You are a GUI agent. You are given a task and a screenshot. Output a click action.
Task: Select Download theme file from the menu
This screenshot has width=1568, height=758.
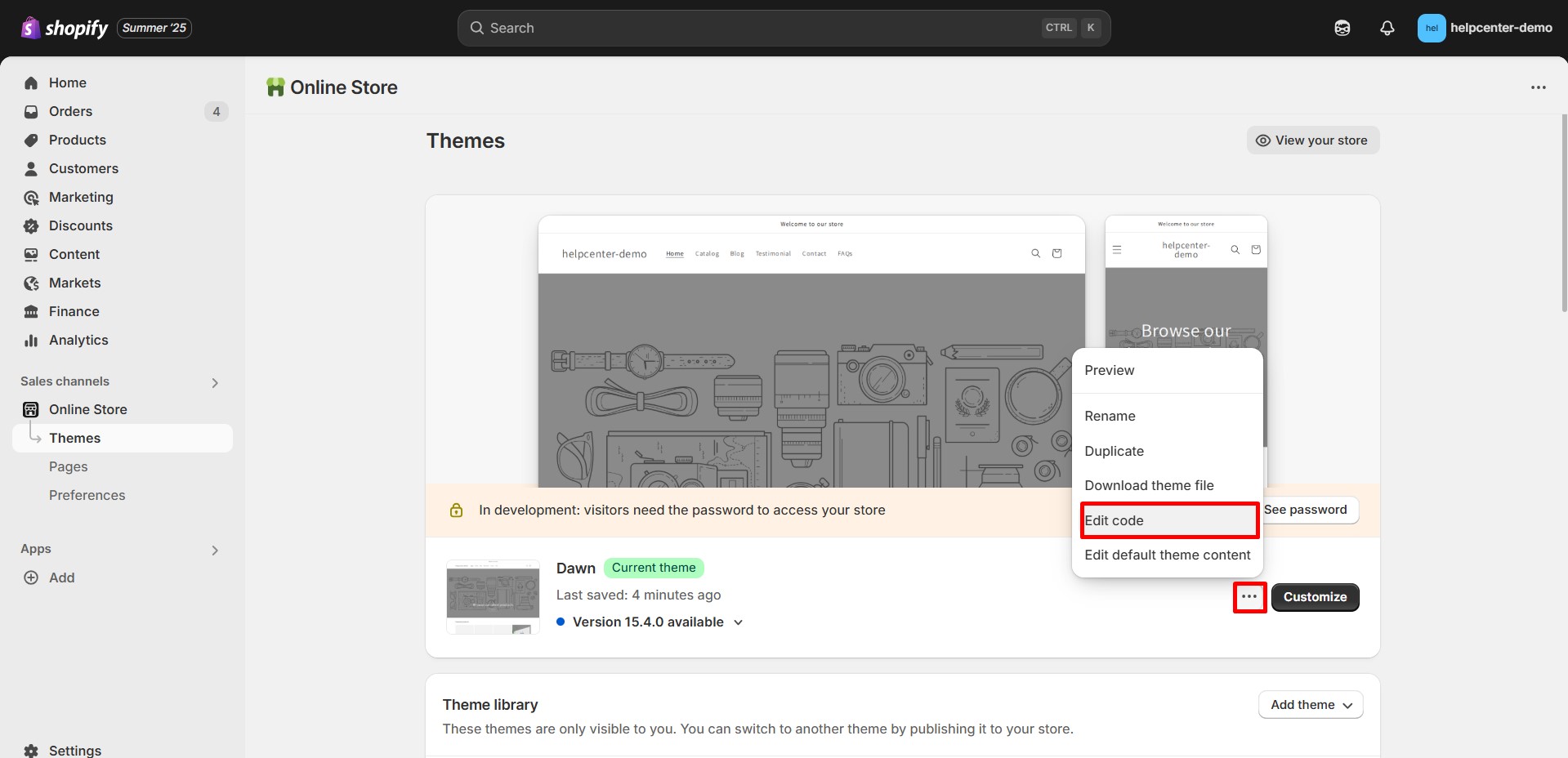coord(1149,484)
